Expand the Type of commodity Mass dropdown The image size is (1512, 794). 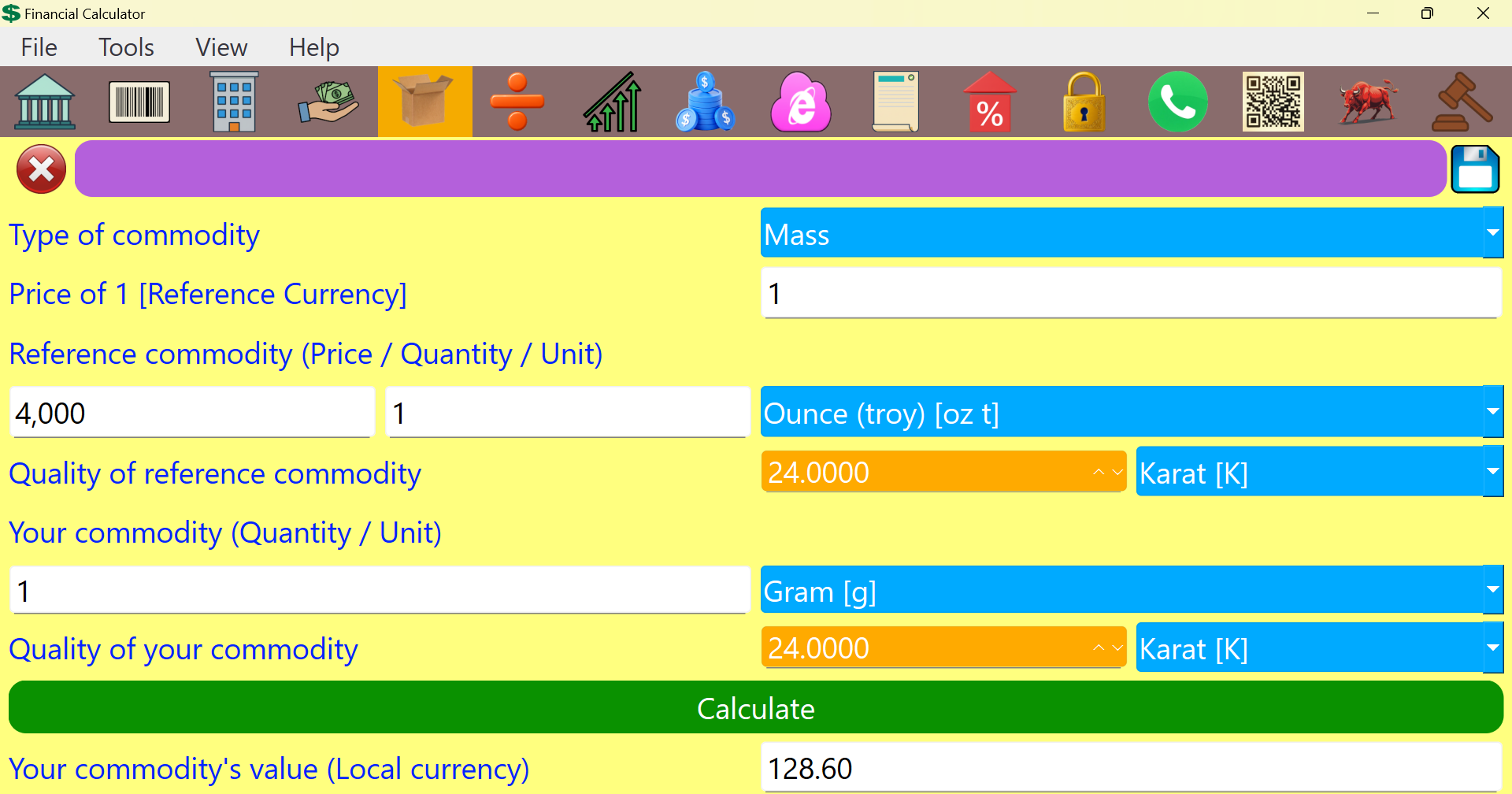click(1493, 232)
